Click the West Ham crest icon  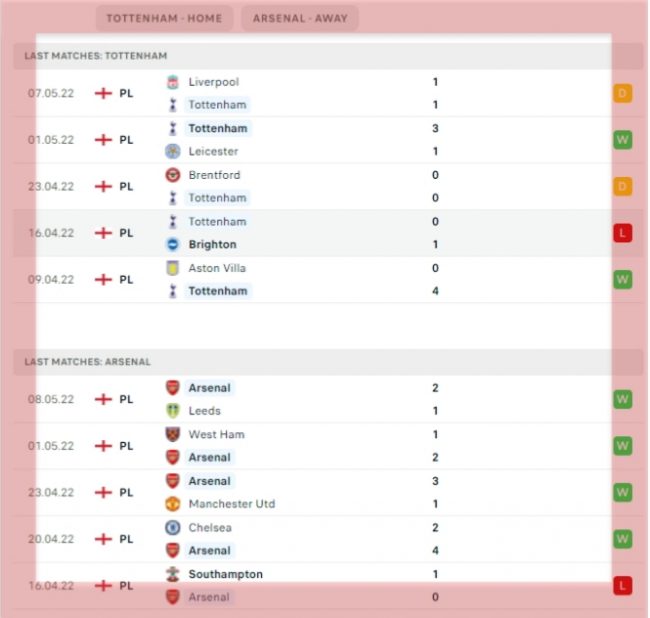tap(173, 434)
